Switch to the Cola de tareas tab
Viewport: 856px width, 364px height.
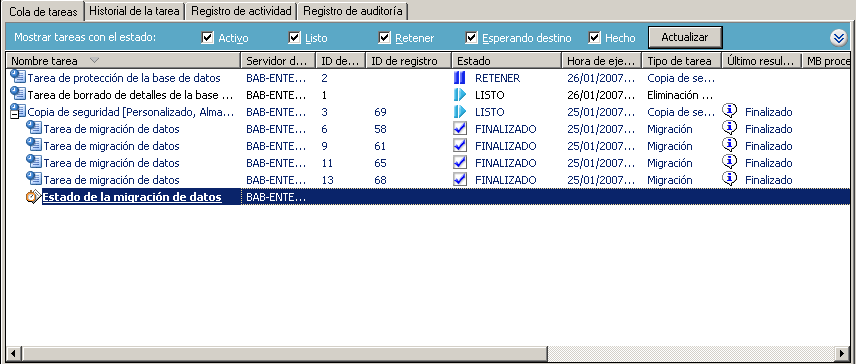click(x=43, y=11)
